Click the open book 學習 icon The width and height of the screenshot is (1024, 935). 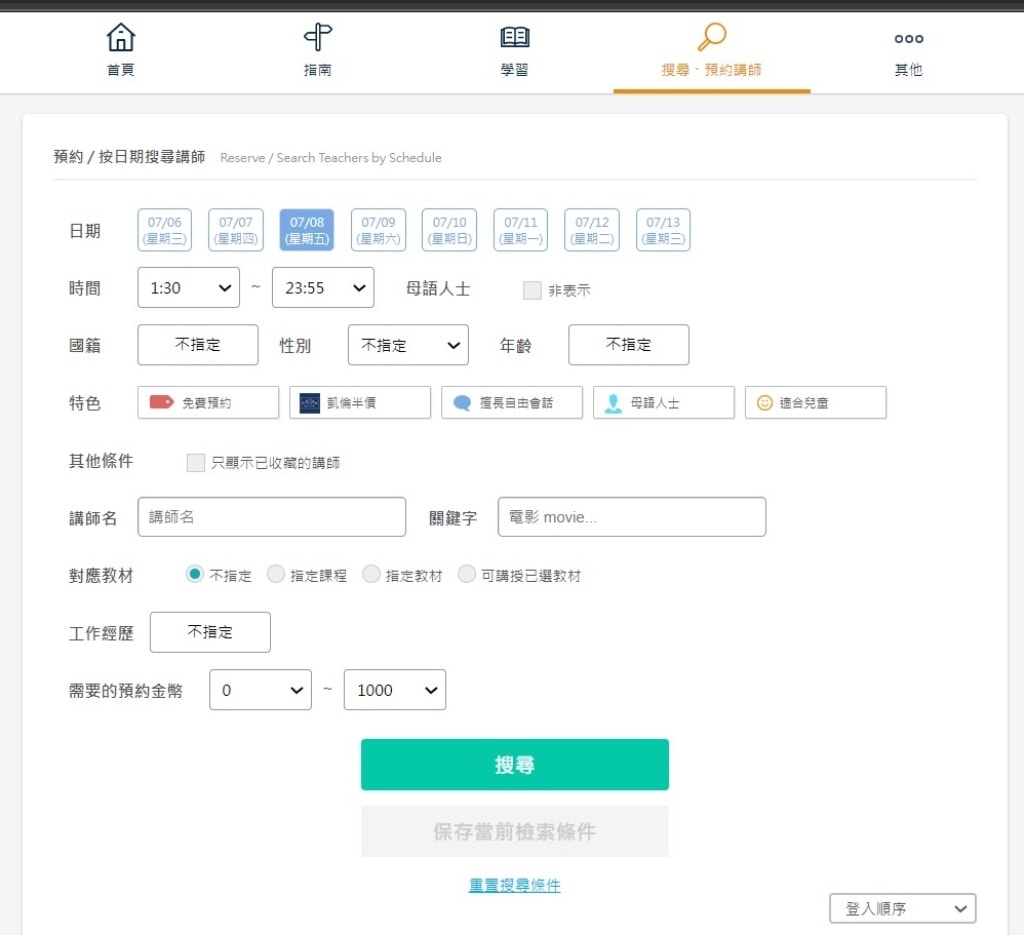(514, 39)
